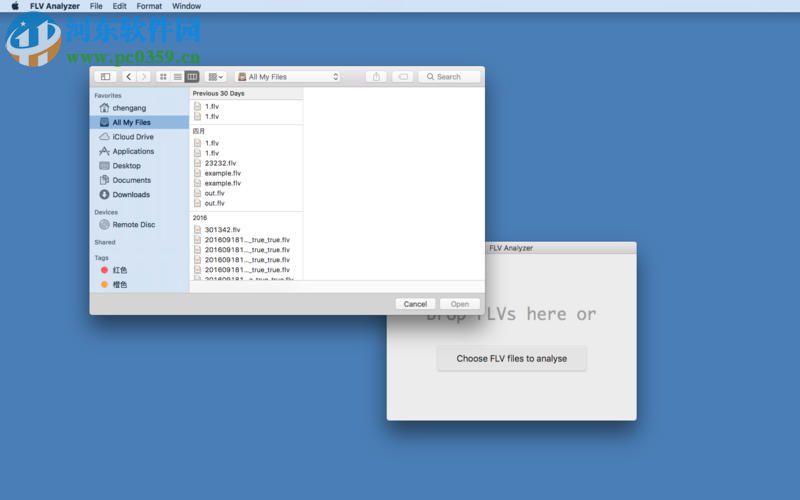
Task: Select the second out.flv file
Action: pos(246,203)
